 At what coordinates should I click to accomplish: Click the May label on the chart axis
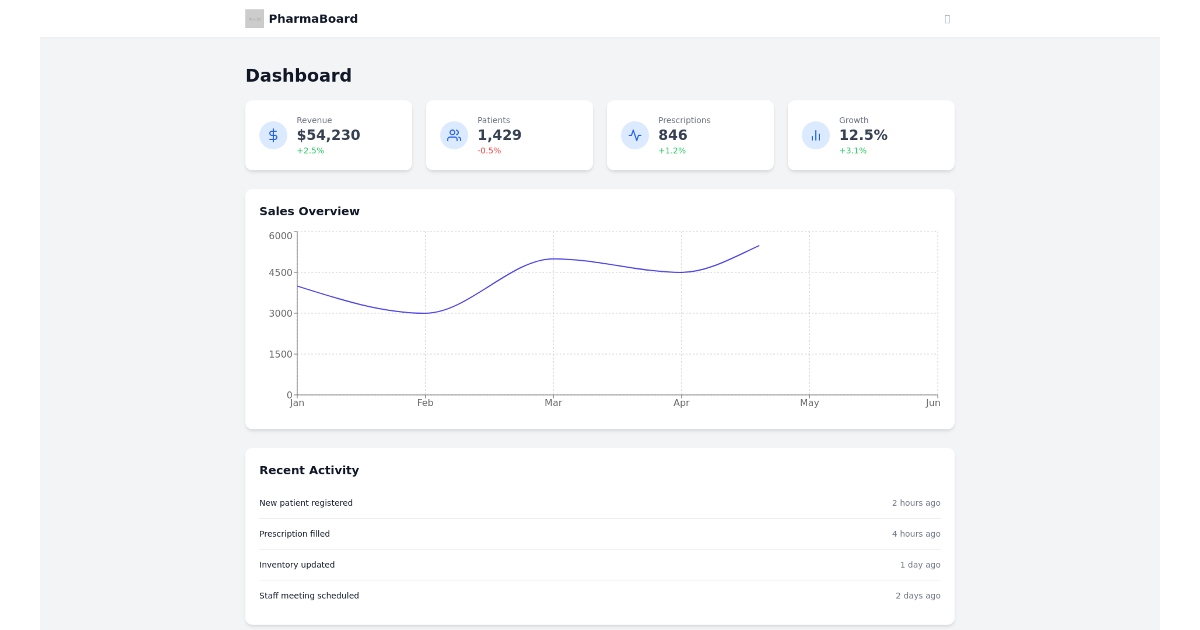click(x=810, y=402)
